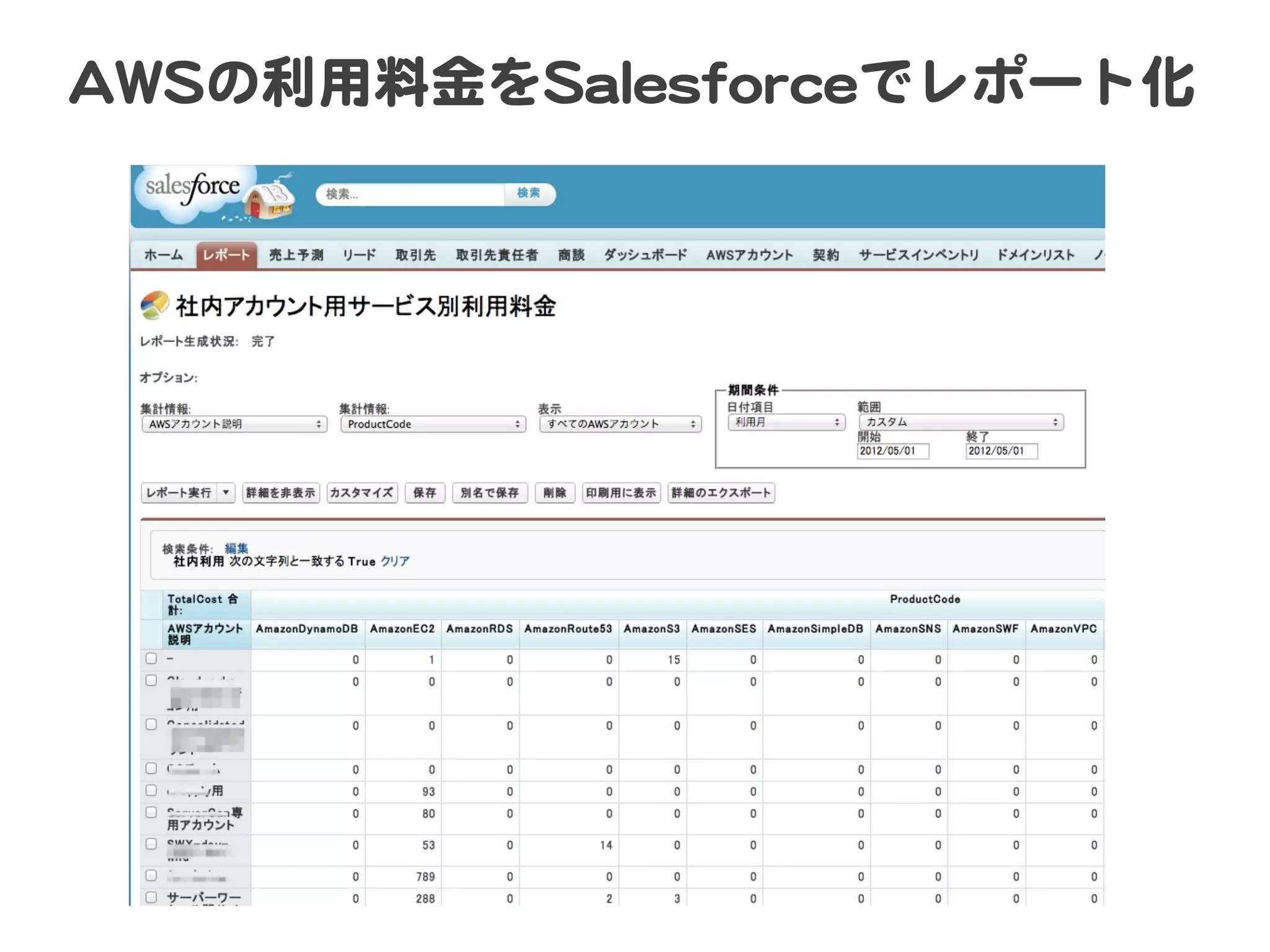
Task: Check the row with EC2 value 53
Action: (x=151, y=844)
